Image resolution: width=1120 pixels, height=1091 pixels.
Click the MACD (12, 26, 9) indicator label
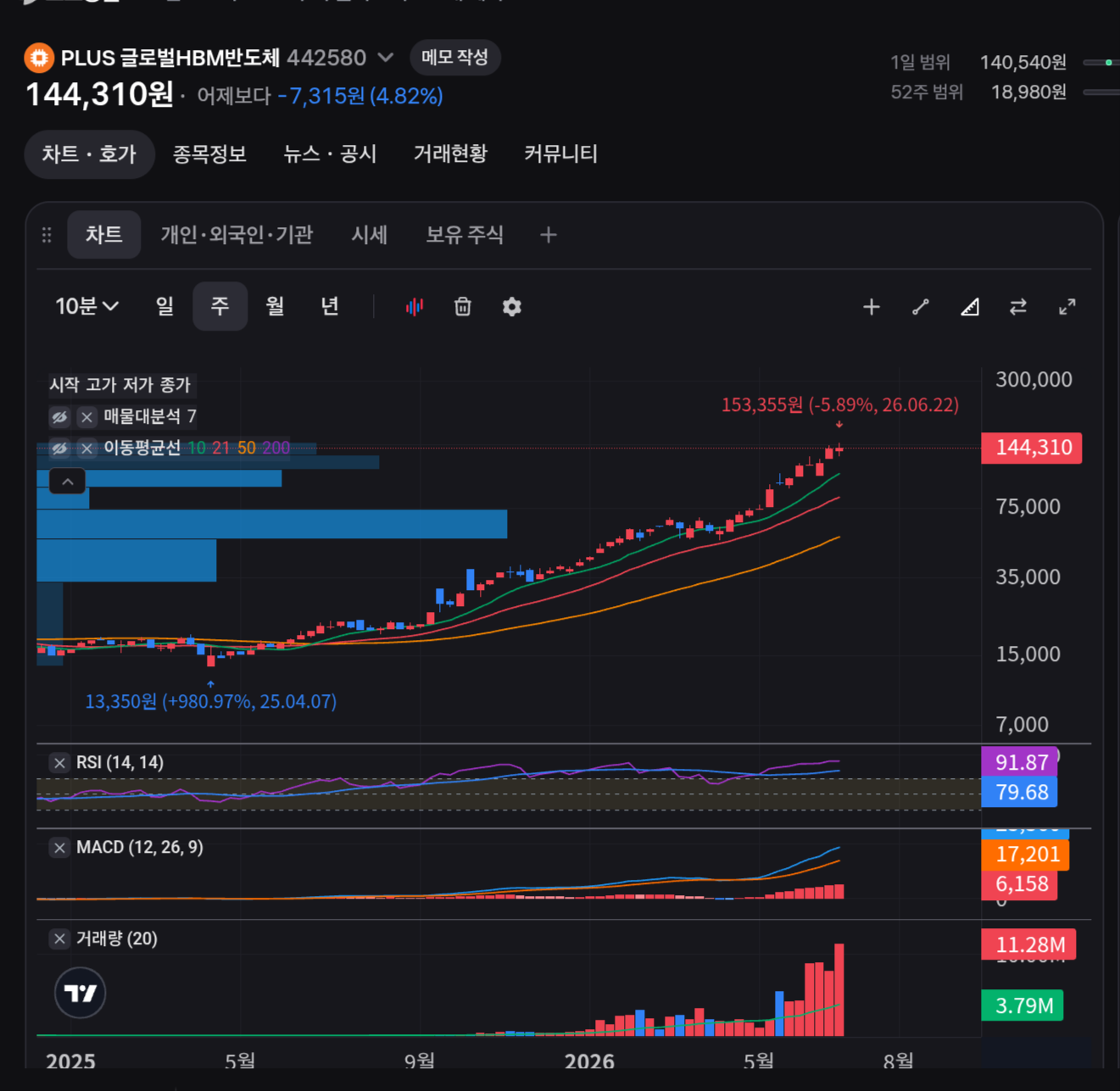(140, 848)
